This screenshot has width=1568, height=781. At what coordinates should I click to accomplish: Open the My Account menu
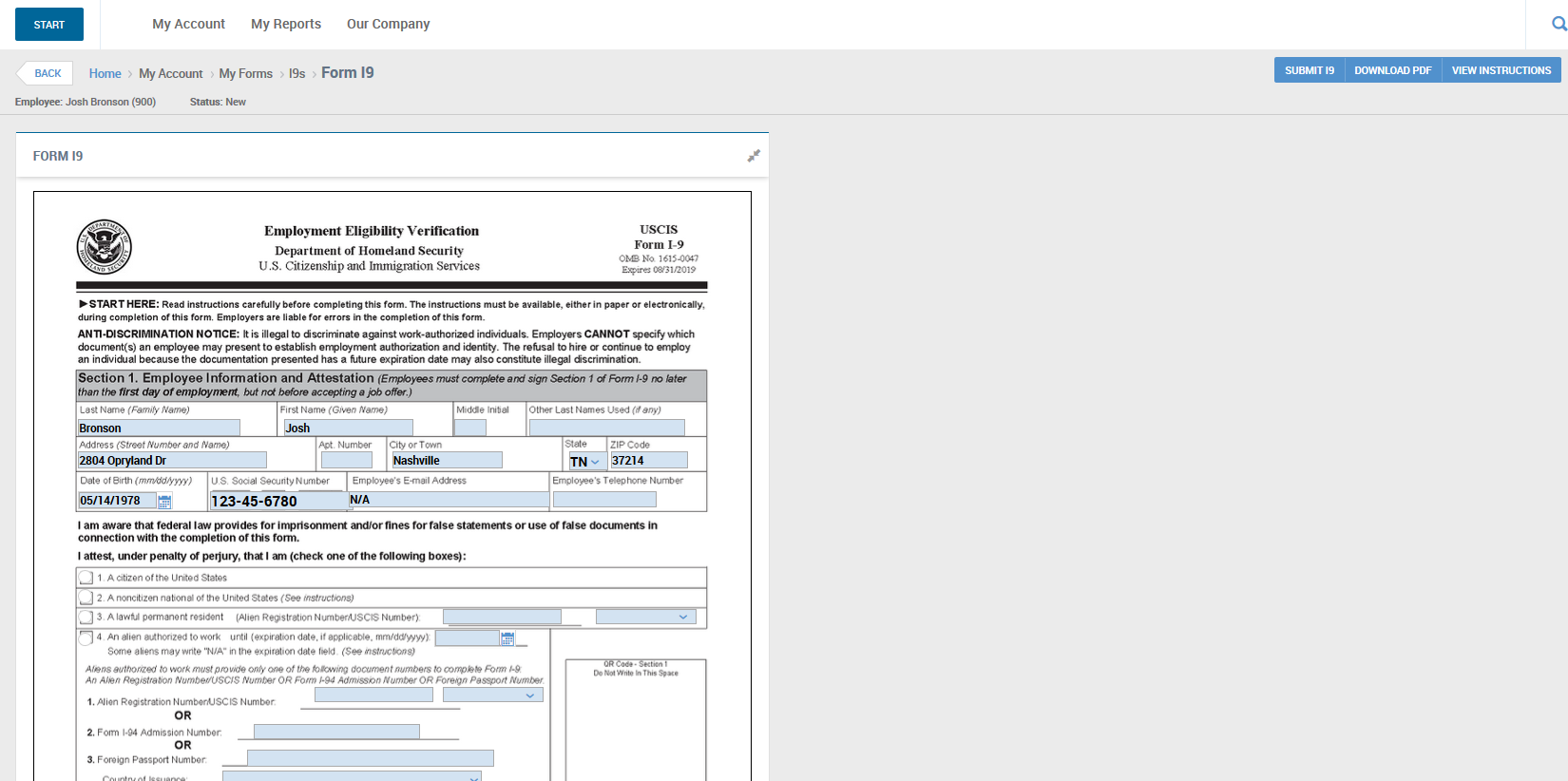188,24
